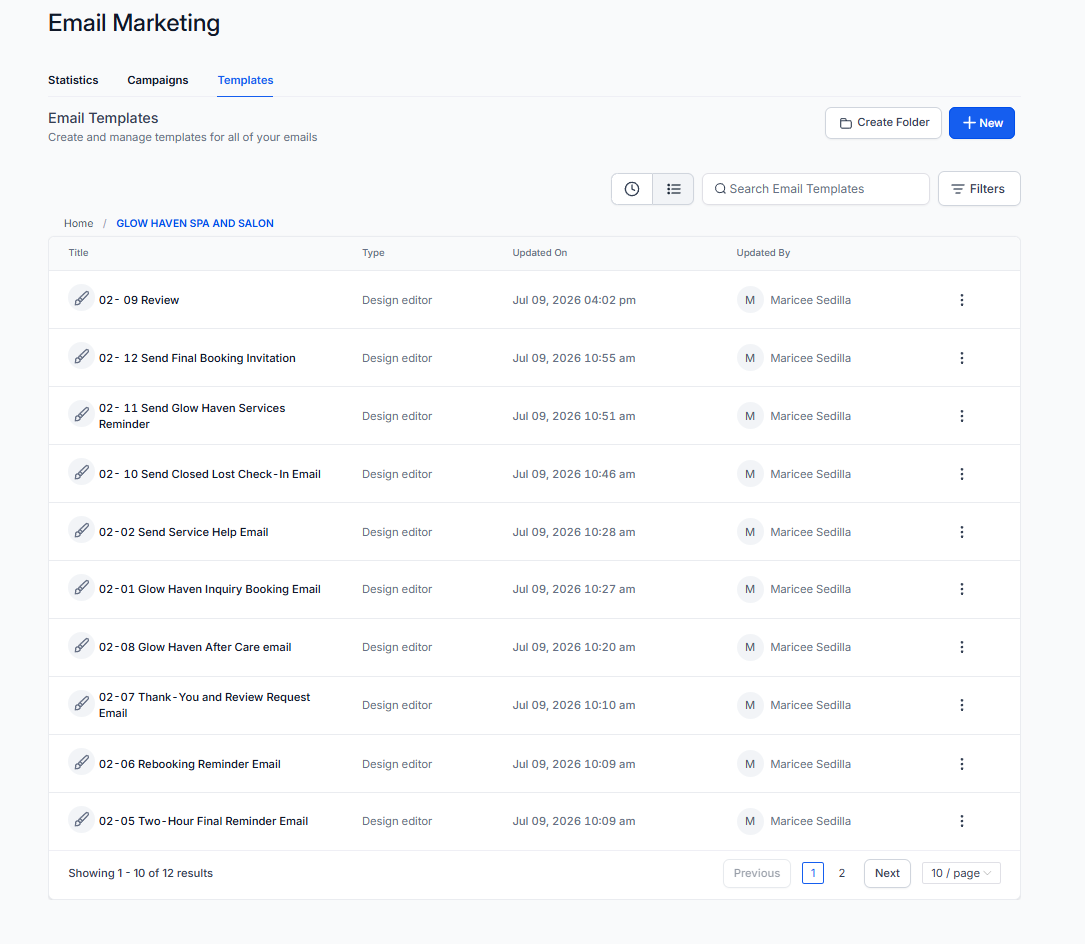1085x944 pixels.
Task: Click the Type column header
Action: tap(373, 253)
